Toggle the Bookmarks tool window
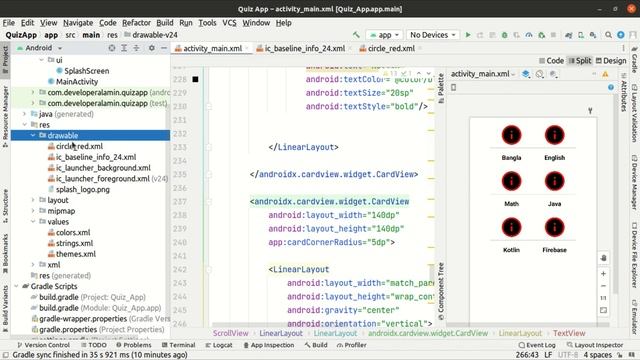640x360 pixels. coord(5,253)
